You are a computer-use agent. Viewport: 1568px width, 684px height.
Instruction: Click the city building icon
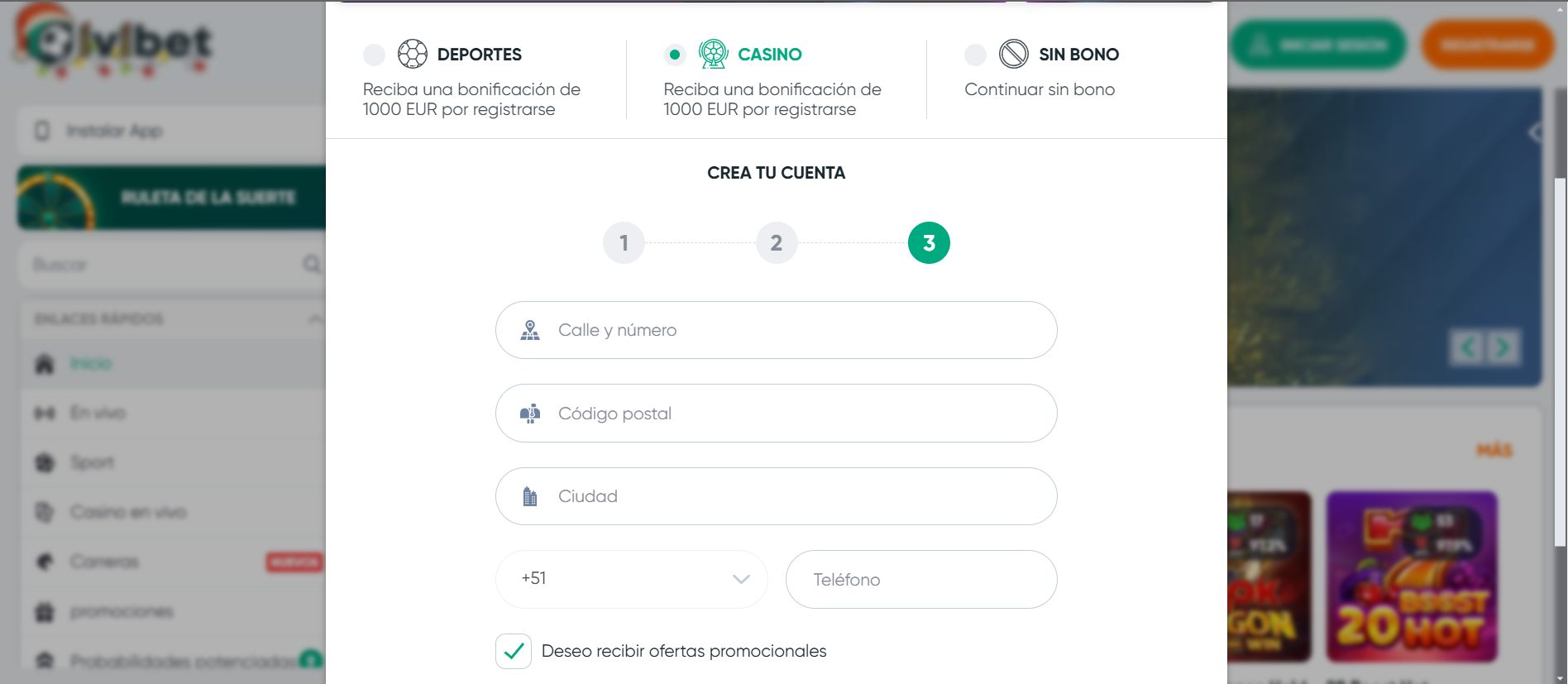pos(530,497)
